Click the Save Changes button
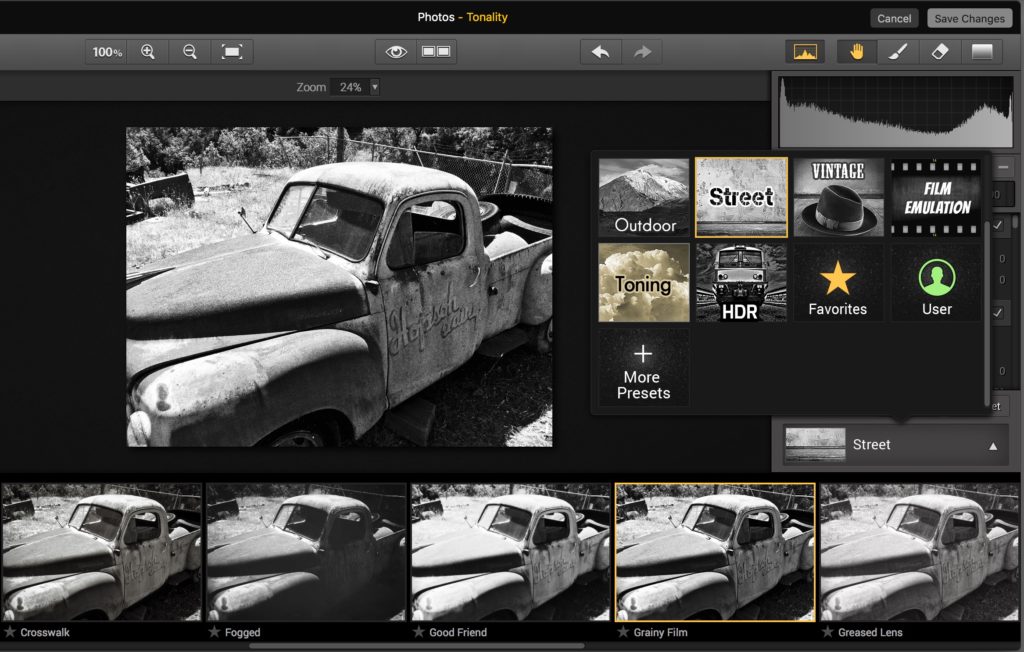Viewport: 1024px width, 652px height. point(968,17)
